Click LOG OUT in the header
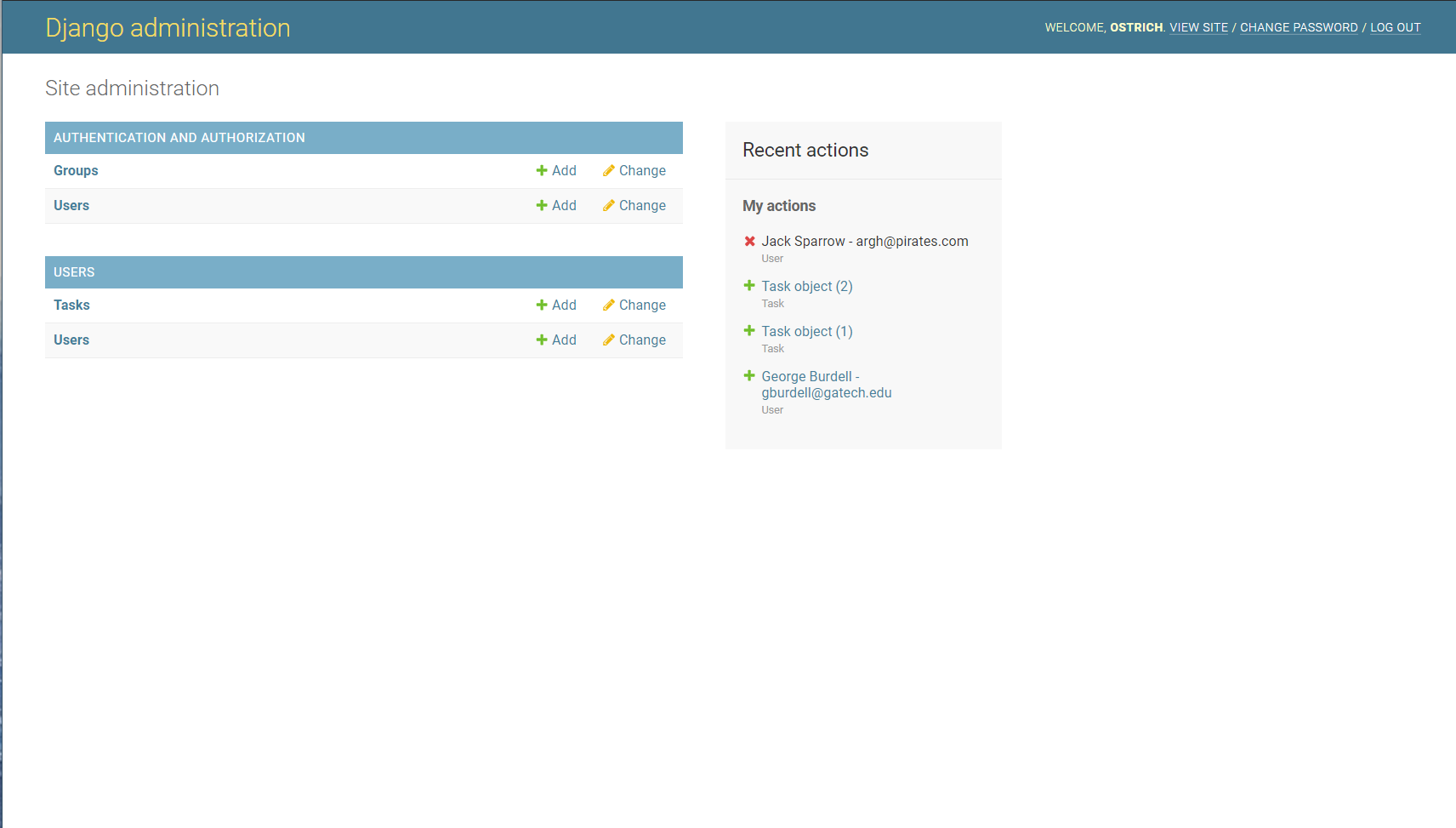This screenshot has width=1456, height=828. pos(1395,27)
